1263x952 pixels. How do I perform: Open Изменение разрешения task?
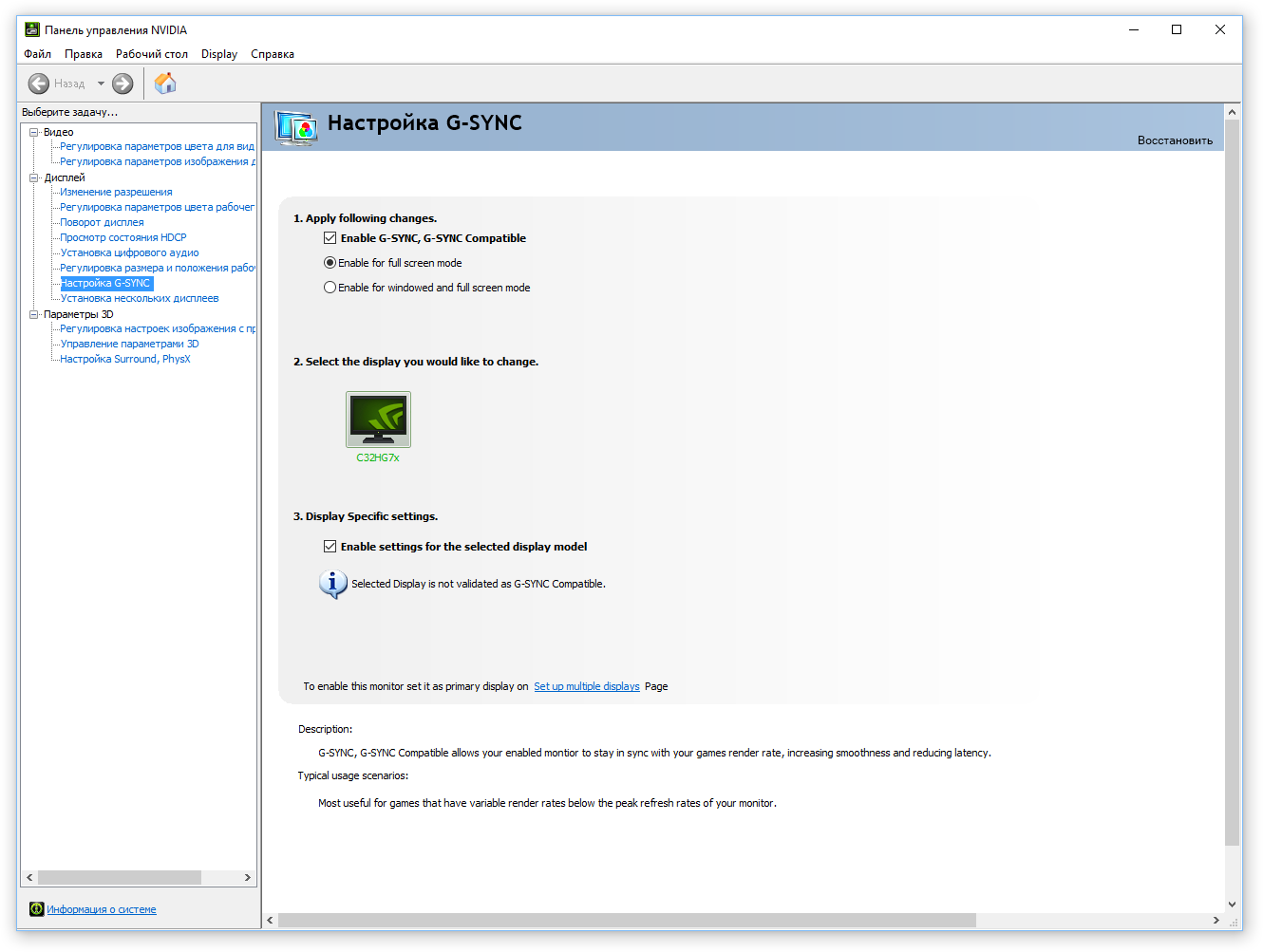117,192
